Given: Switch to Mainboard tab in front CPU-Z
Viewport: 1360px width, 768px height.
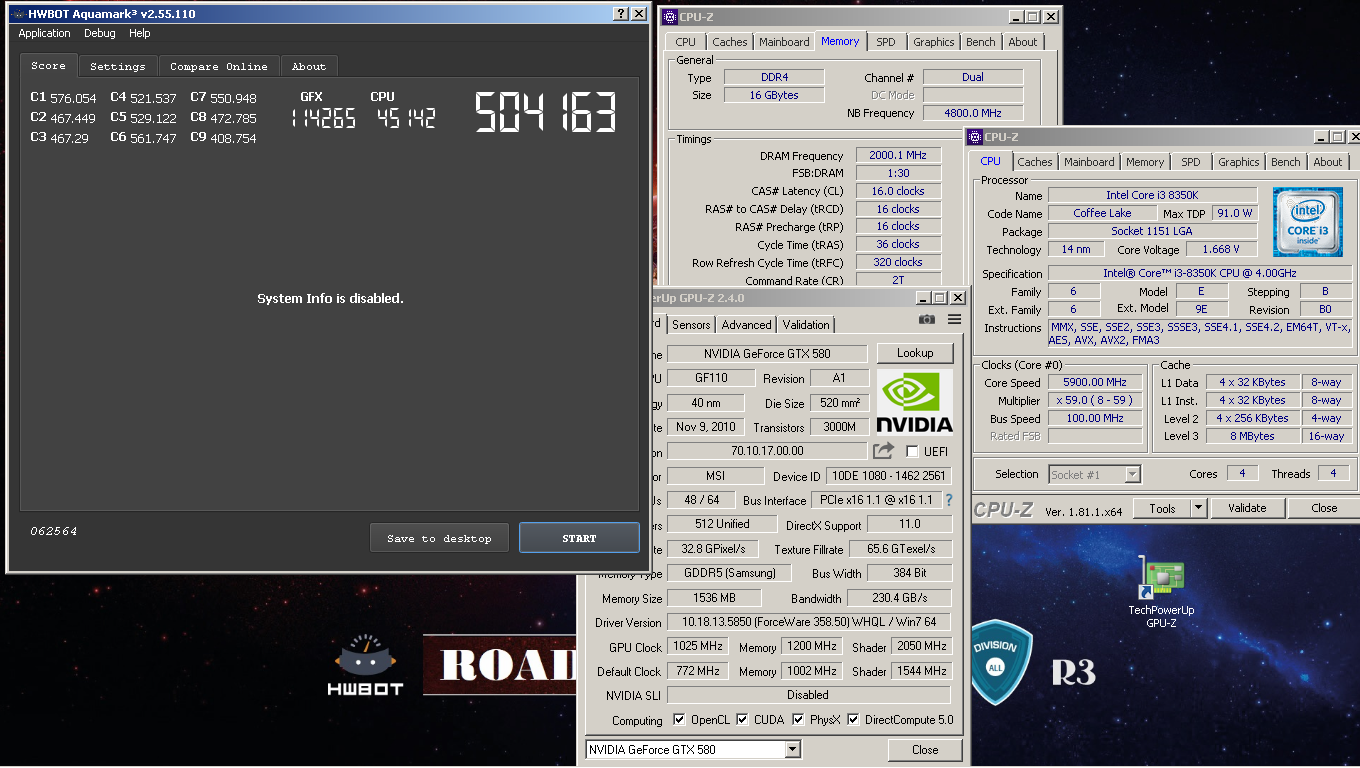Looking at the screenshot, I should click(1089, 162).
